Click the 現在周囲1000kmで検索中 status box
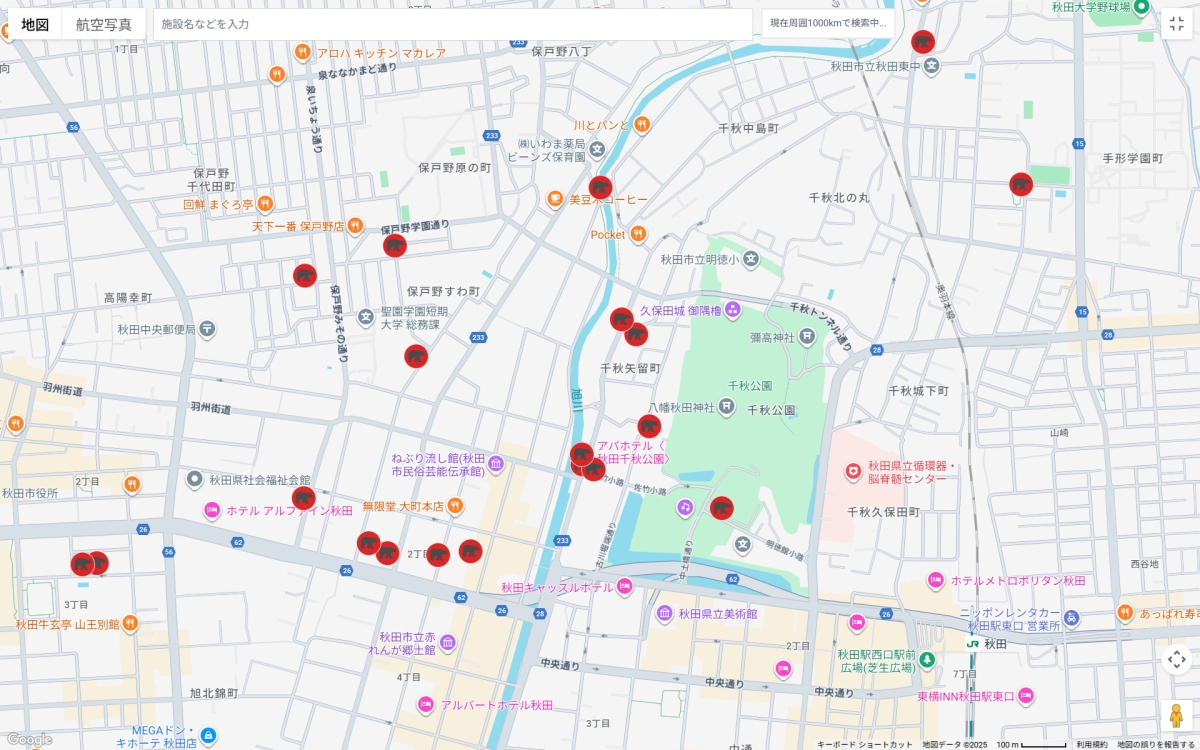The height and width of the screenshot is (750, 1200). (x=827, y=23)
